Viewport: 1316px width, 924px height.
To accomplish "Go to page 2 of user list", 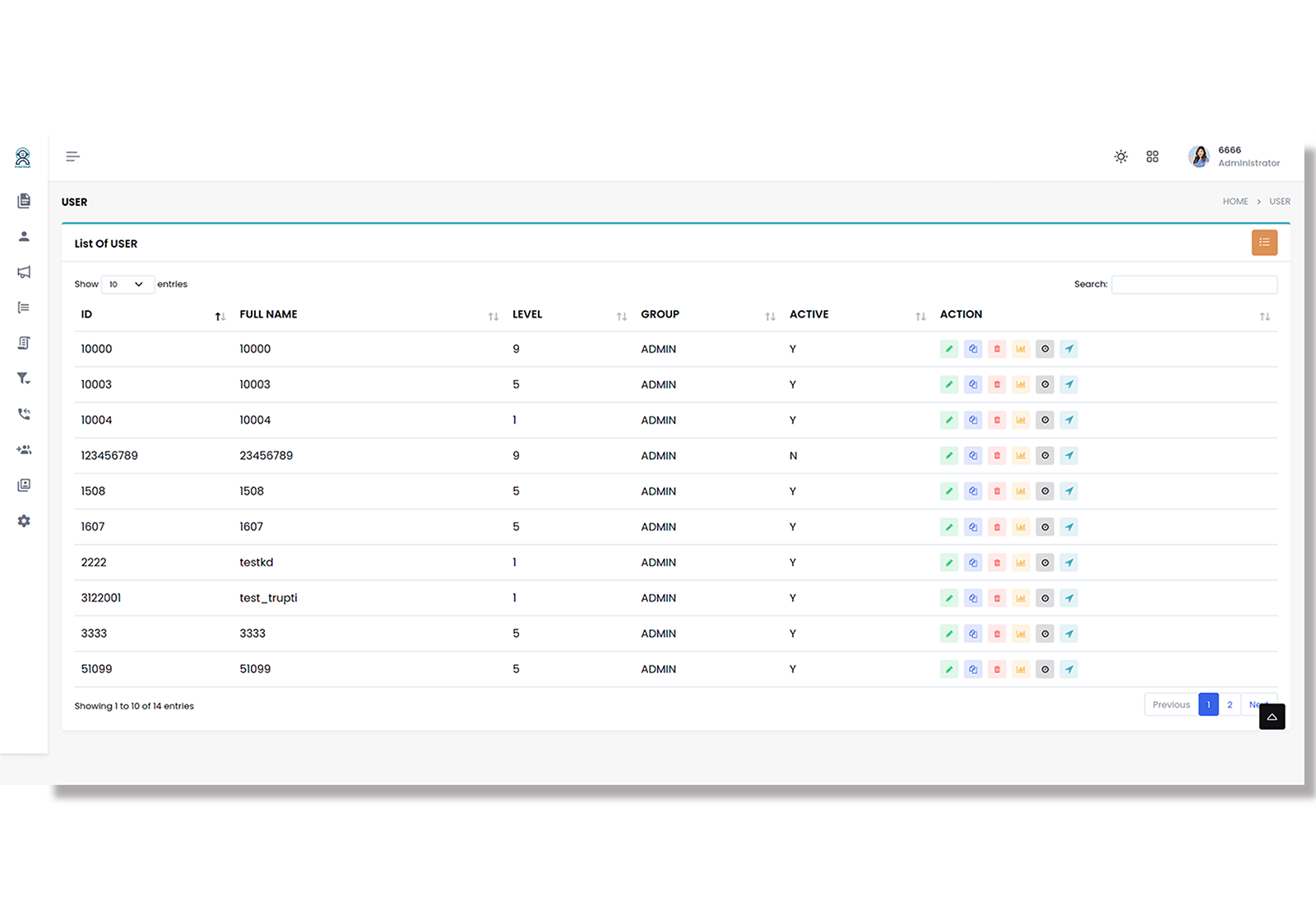I will click(1230, 705).
